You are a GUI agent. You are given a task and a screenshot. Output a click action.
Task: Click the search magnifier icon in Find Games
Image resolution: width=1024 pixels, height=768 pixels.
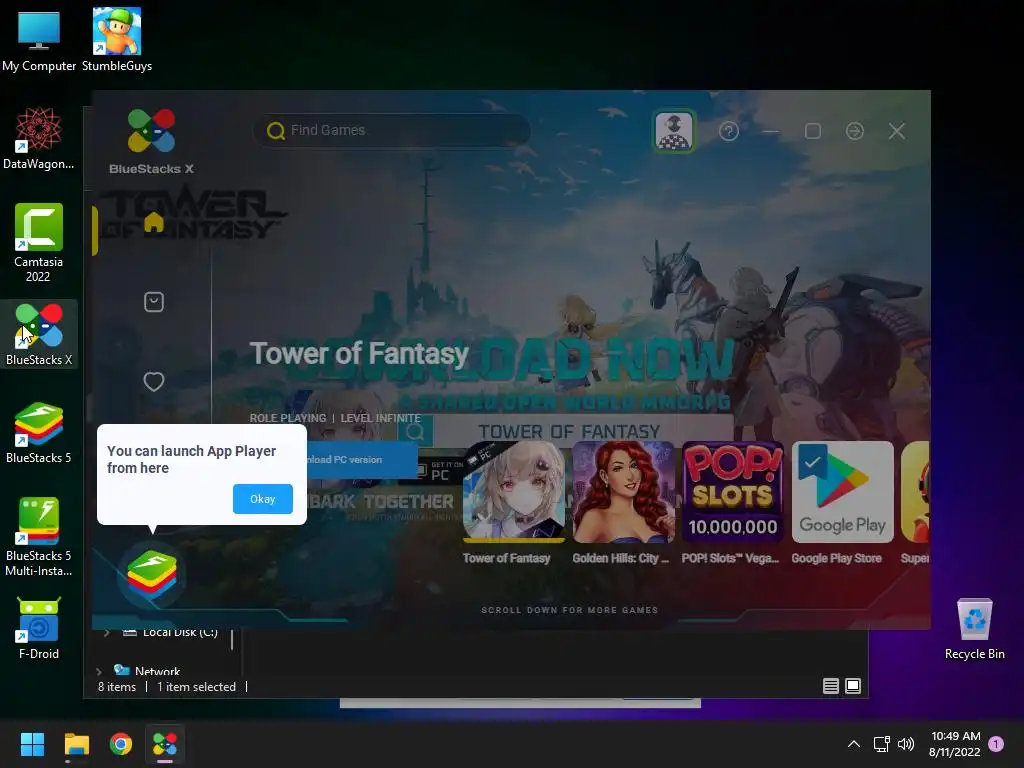point(276,131)
